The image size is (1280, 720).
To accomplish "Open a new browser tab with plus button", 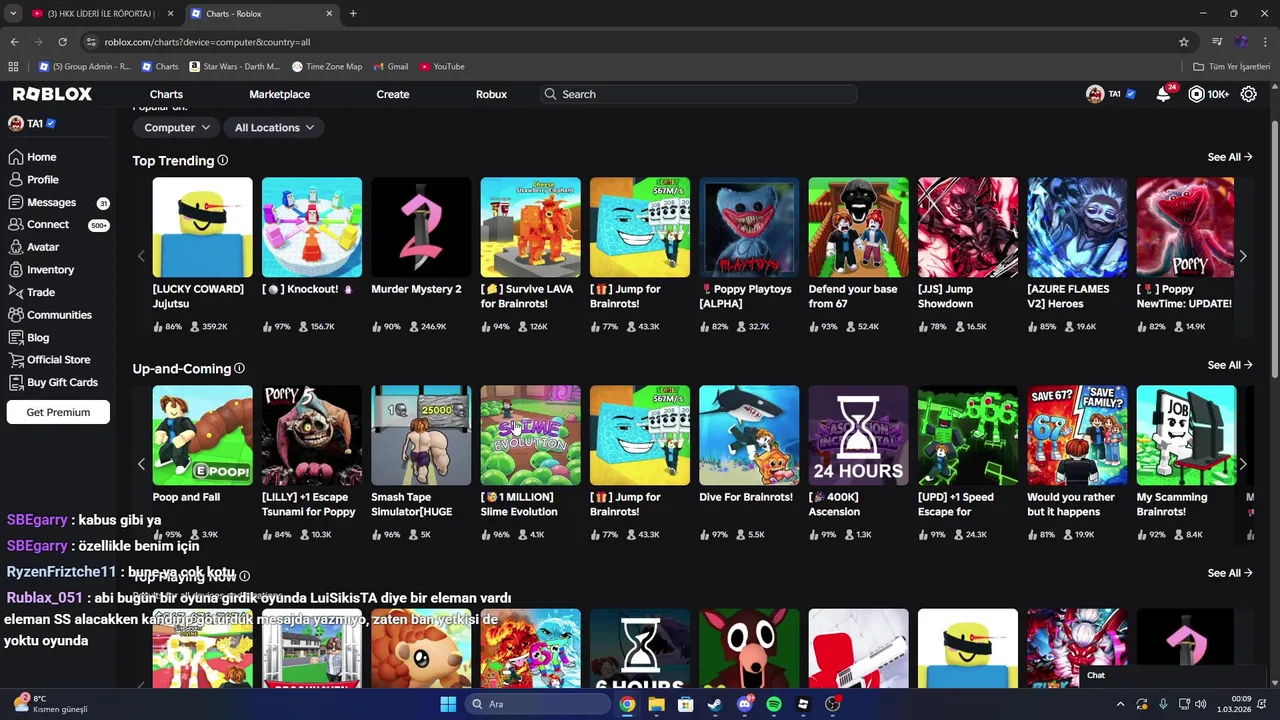I will pyautogui.click(x=353, y=13).
